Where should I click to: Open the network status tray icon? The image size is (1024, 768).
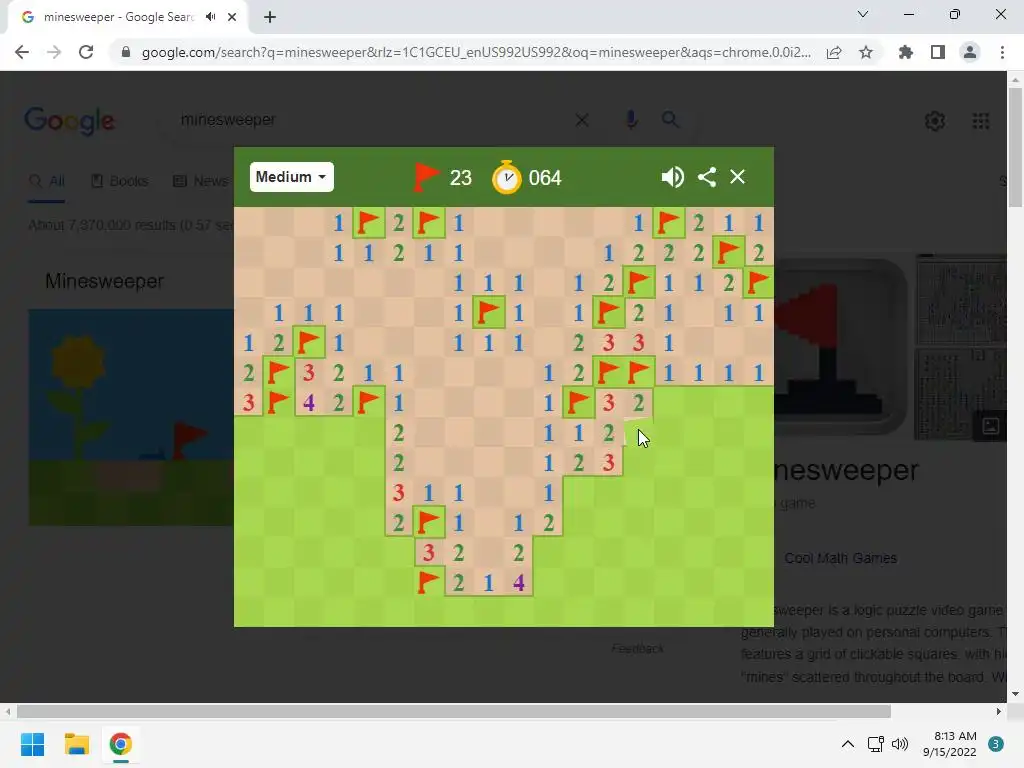pos(875,744)
